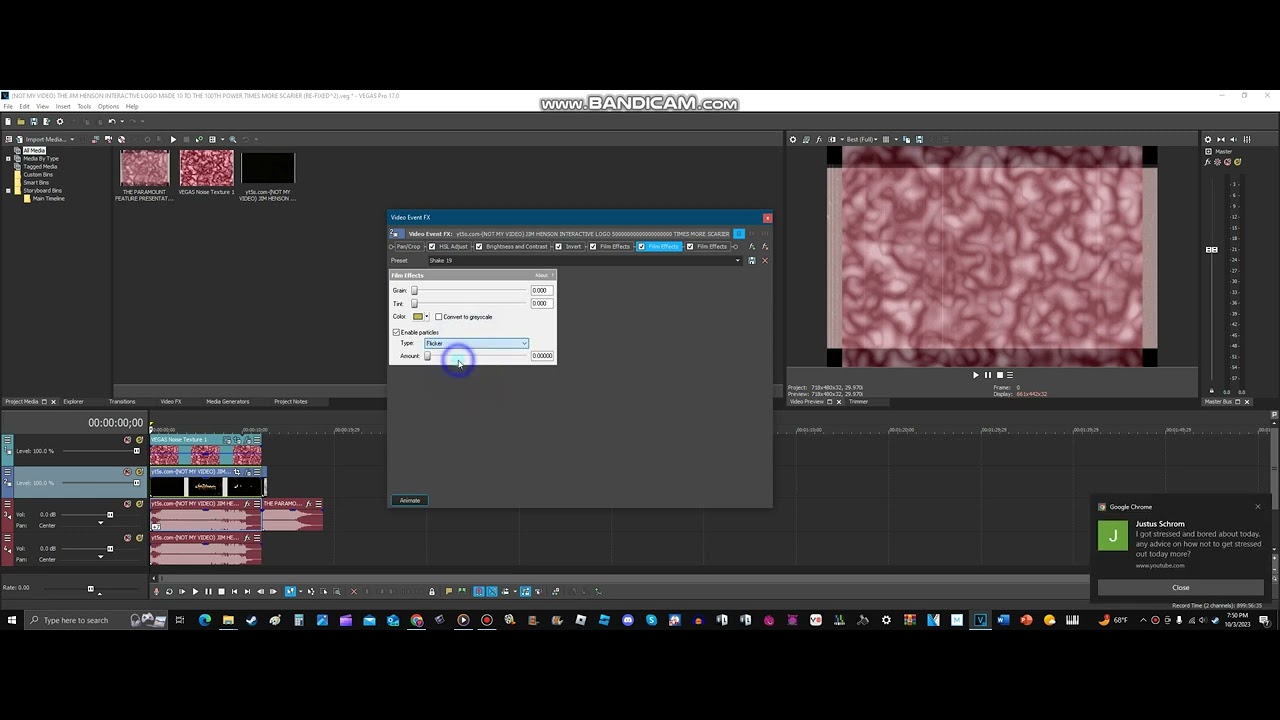Click the Open project folder icon
1280x720 pixels.
click(21, 122)
